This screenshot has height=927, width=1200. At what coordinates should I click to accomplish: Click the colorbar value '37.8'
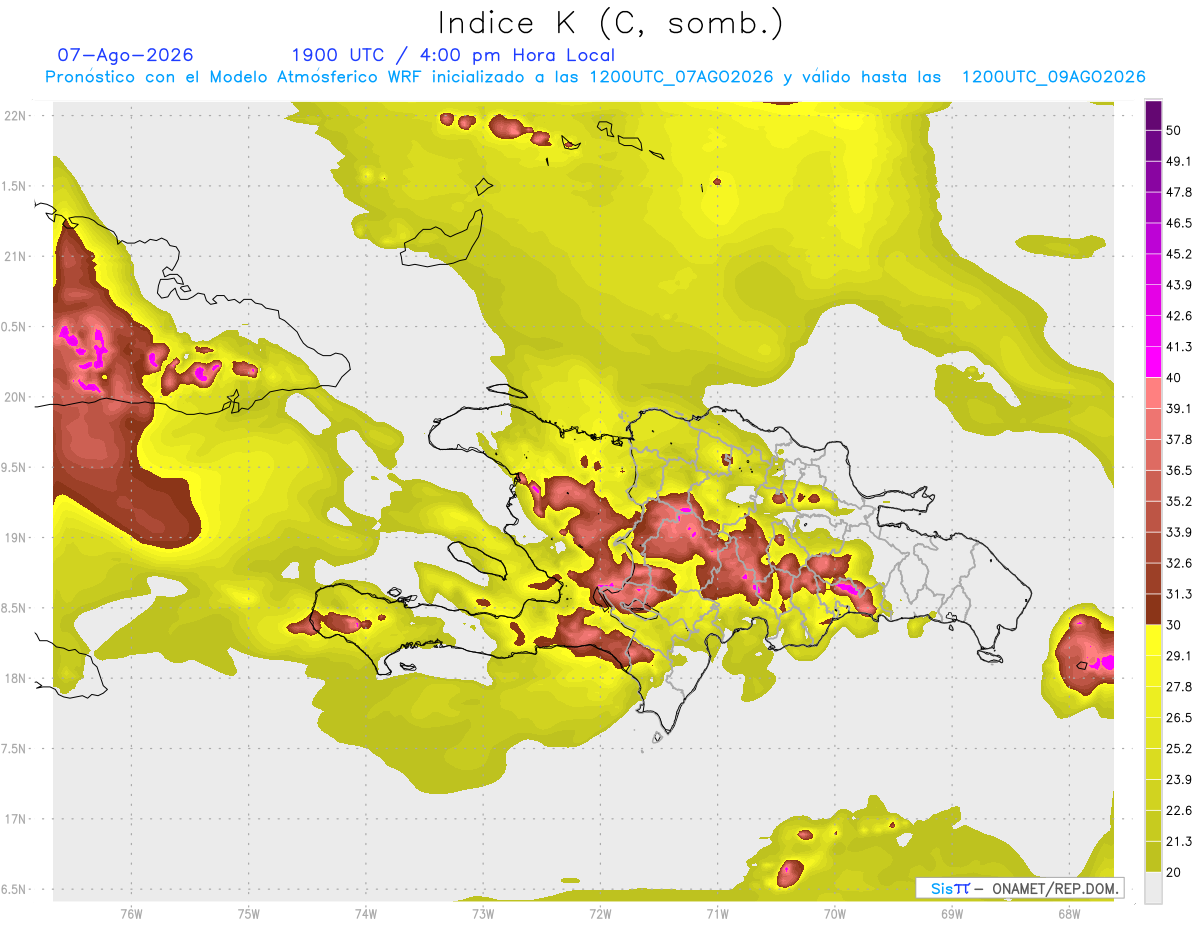pos(1179,439)
